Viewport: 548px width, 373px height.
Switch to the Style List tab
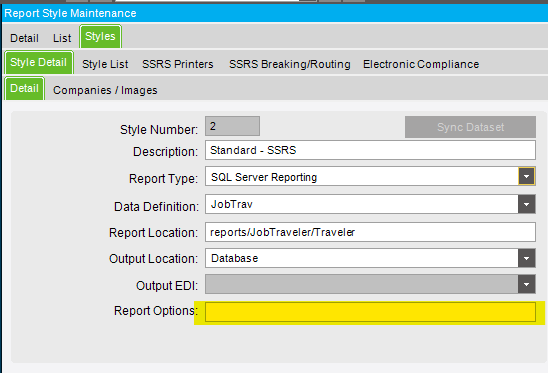pyautogui.click(x=105, y=64)
